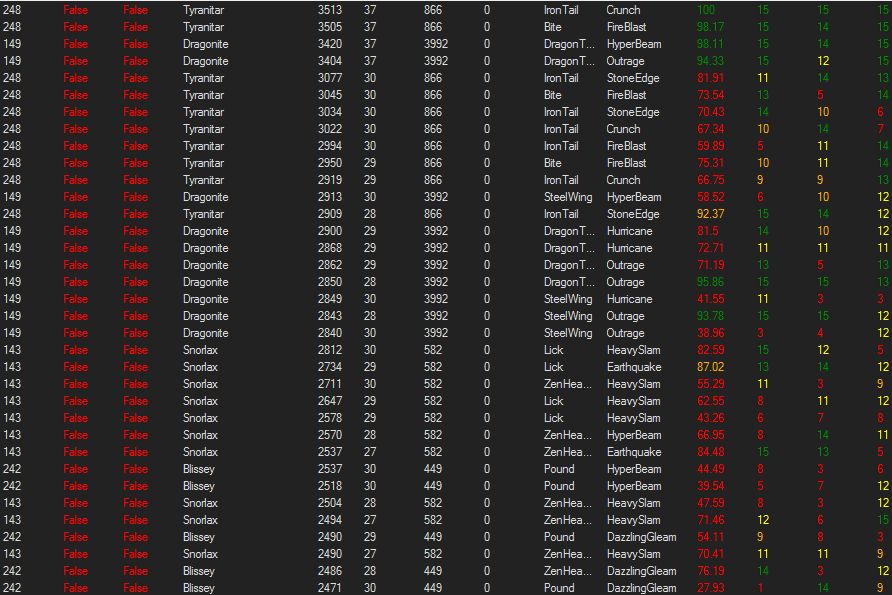Click the 3404 CP cell
Screen dimensions: 892x595
(329, 61)
